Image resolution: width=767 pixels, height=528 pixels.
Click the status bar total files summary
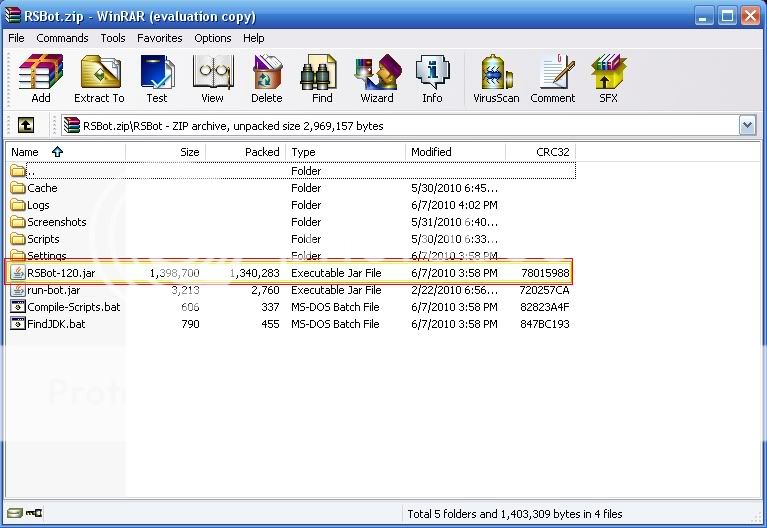tap(515, 514)
